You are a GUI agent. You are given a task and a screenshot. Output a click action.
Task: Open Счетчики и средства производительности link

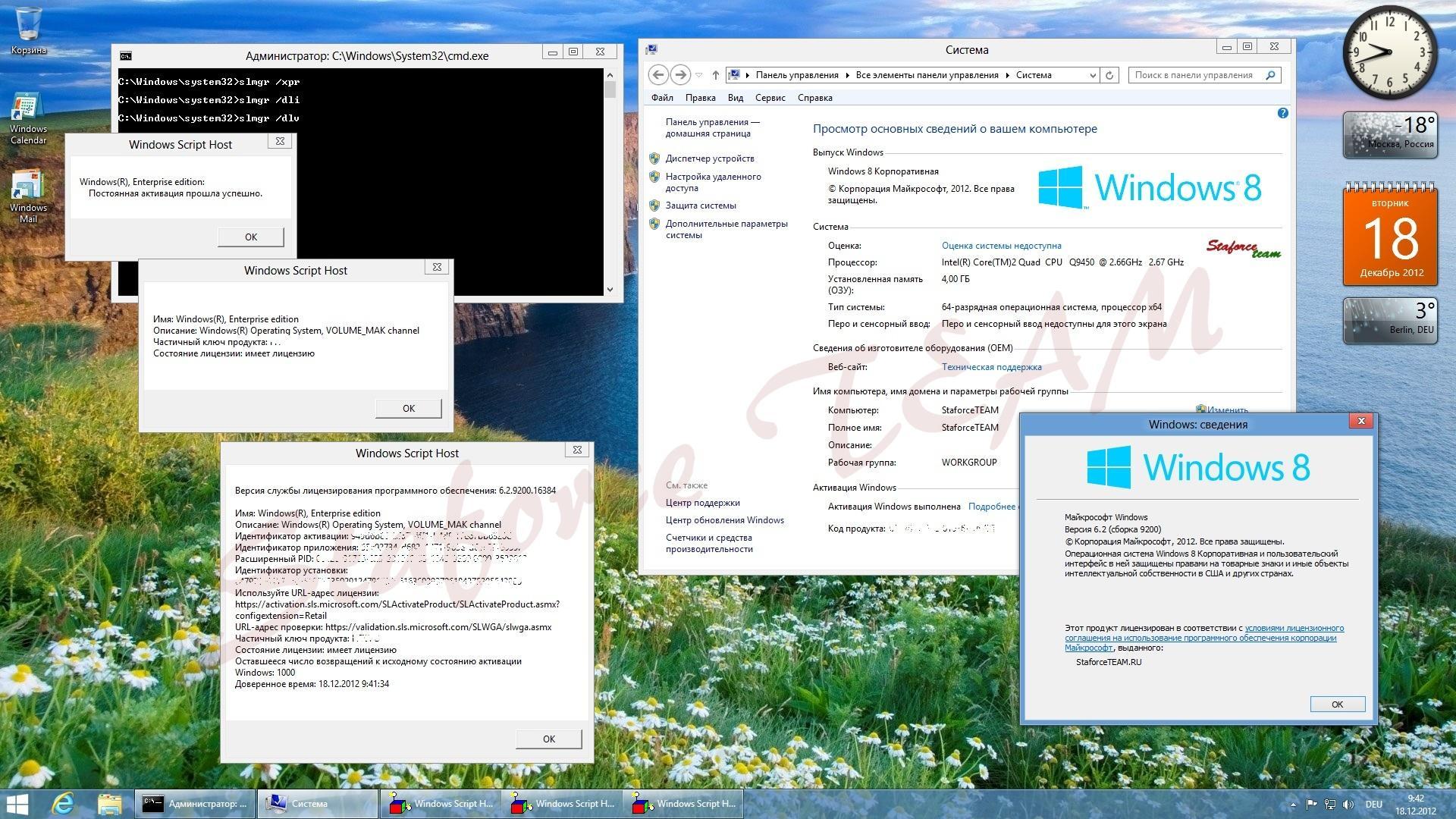709,543
